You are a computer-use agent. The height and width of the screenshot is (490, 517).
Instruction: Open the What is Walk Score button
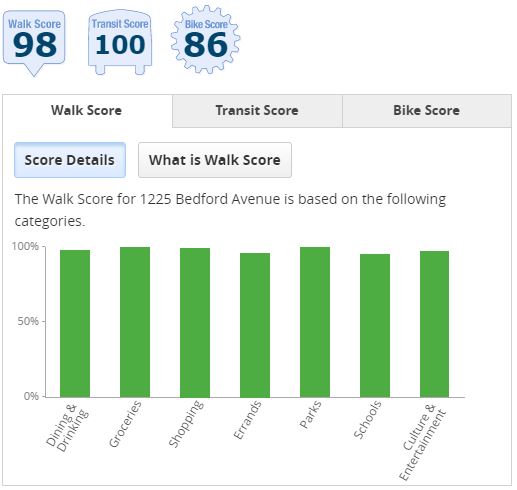(215, 160)
